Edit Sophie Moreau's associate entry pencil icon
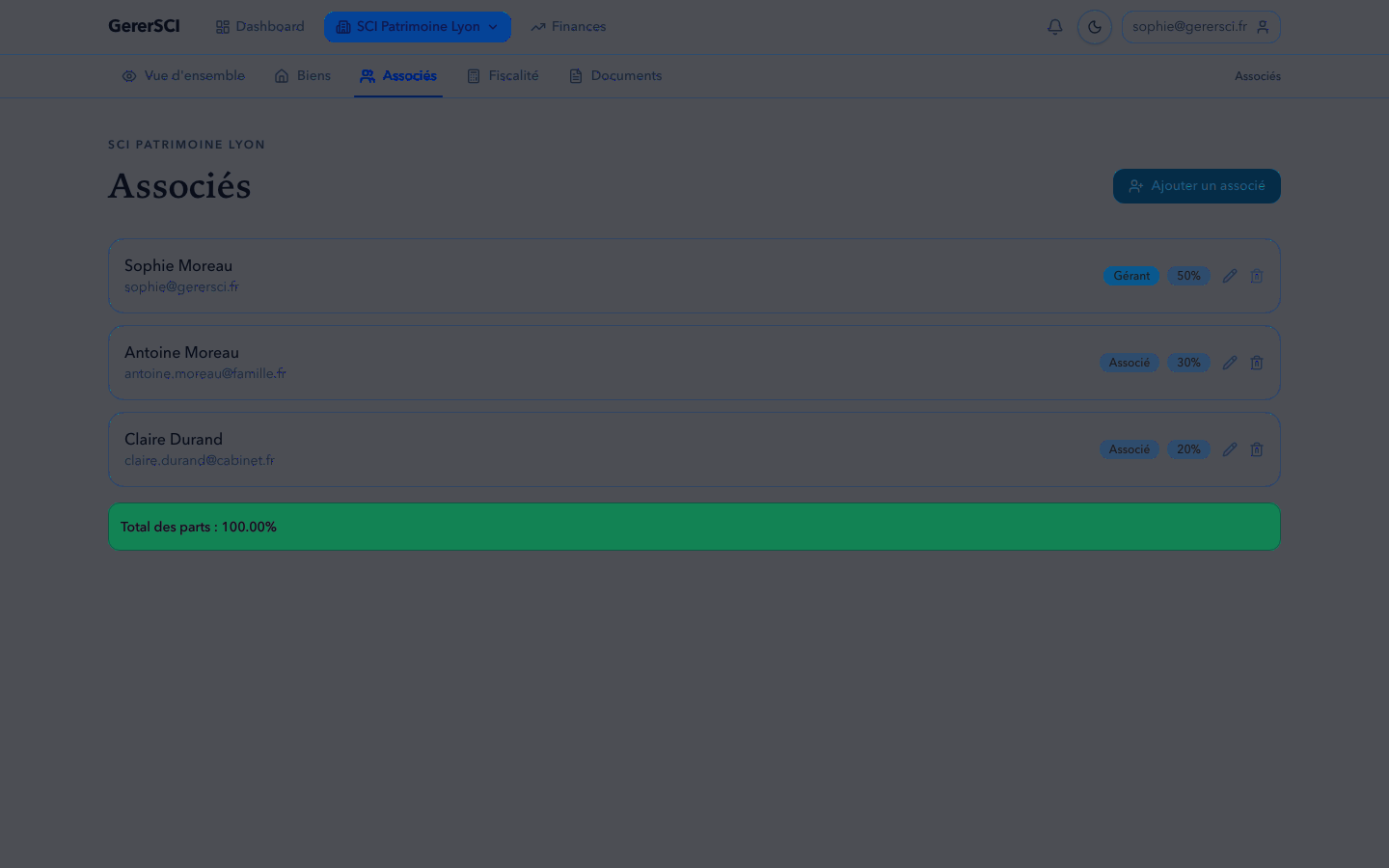 [1230, 276]
